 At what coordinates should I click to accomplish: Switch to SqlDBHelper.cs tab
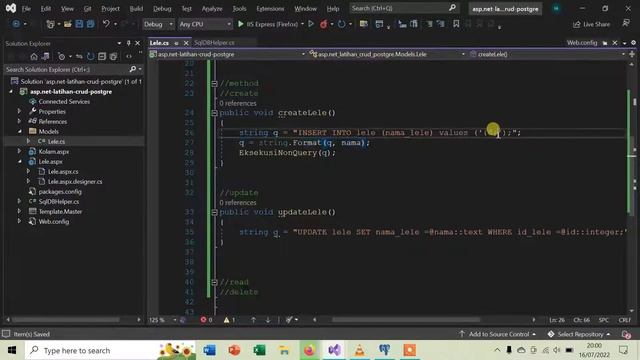(214, 42)
